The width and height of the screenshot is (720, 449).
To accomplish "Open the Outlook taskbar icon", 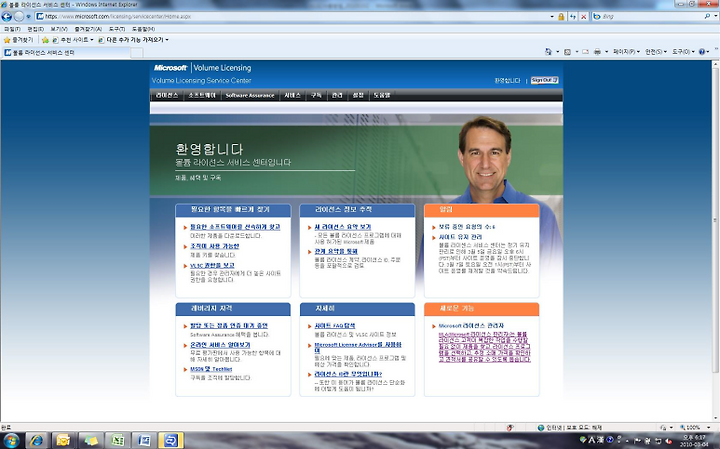I will (64, 441).
